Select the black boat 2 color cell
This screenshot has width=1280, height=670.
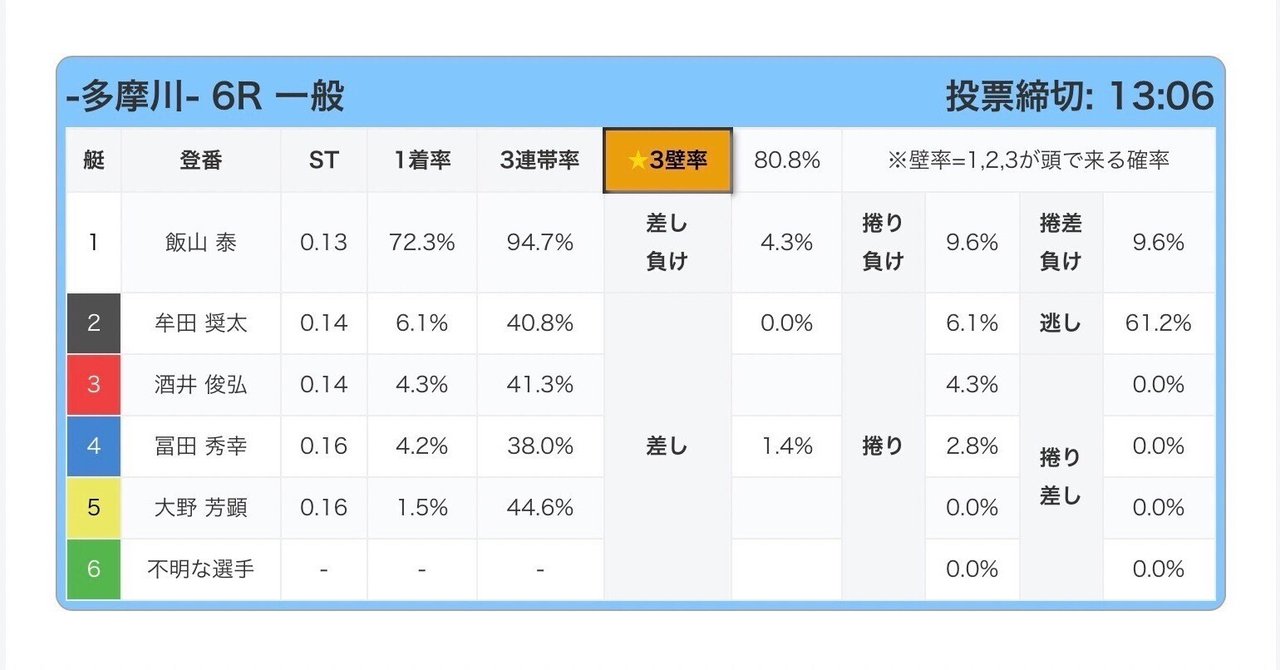pos(94,323)
